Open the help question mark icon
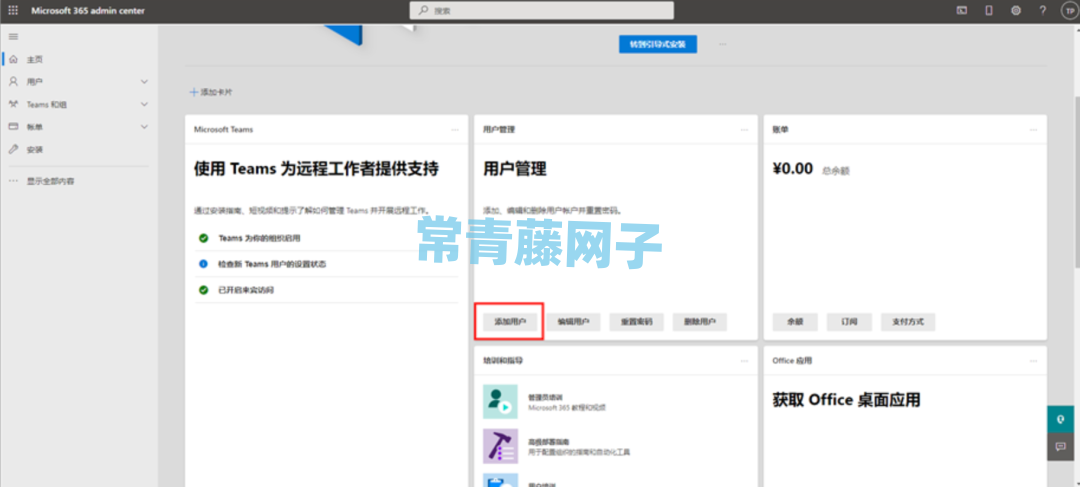This screenshot has width=1080, height=487. [1043, 10]
